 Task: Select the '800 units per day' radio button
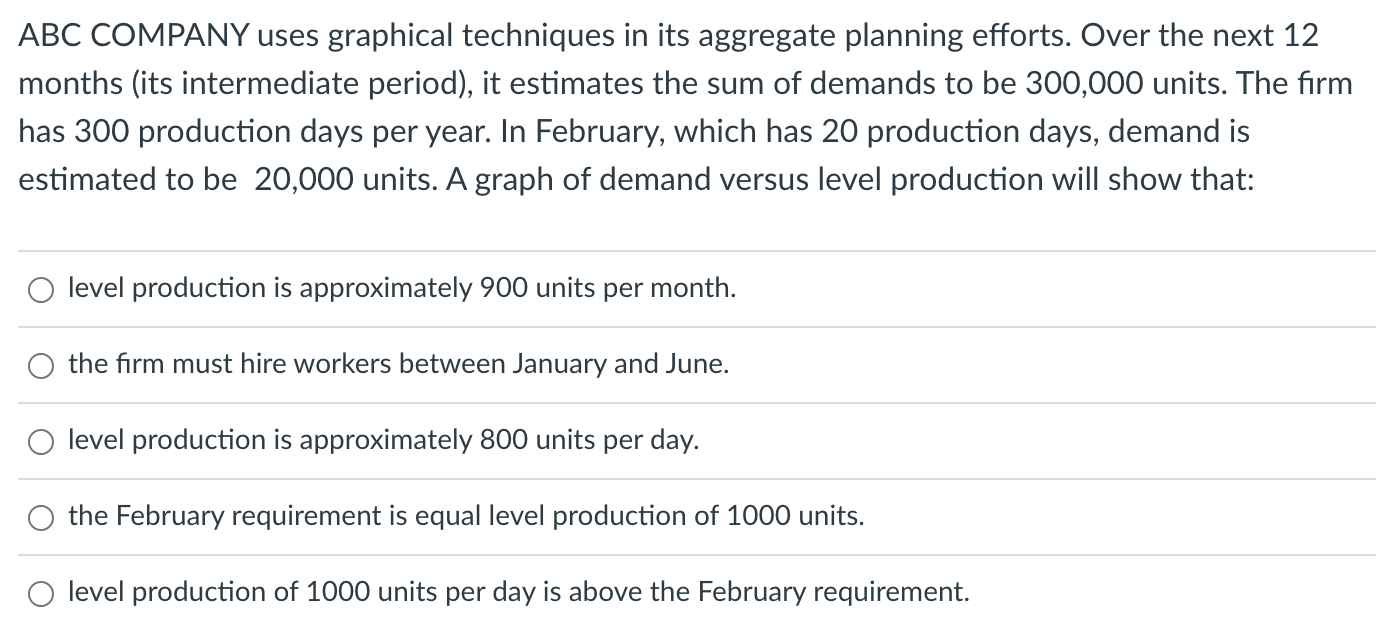click(x=40, y=441)
